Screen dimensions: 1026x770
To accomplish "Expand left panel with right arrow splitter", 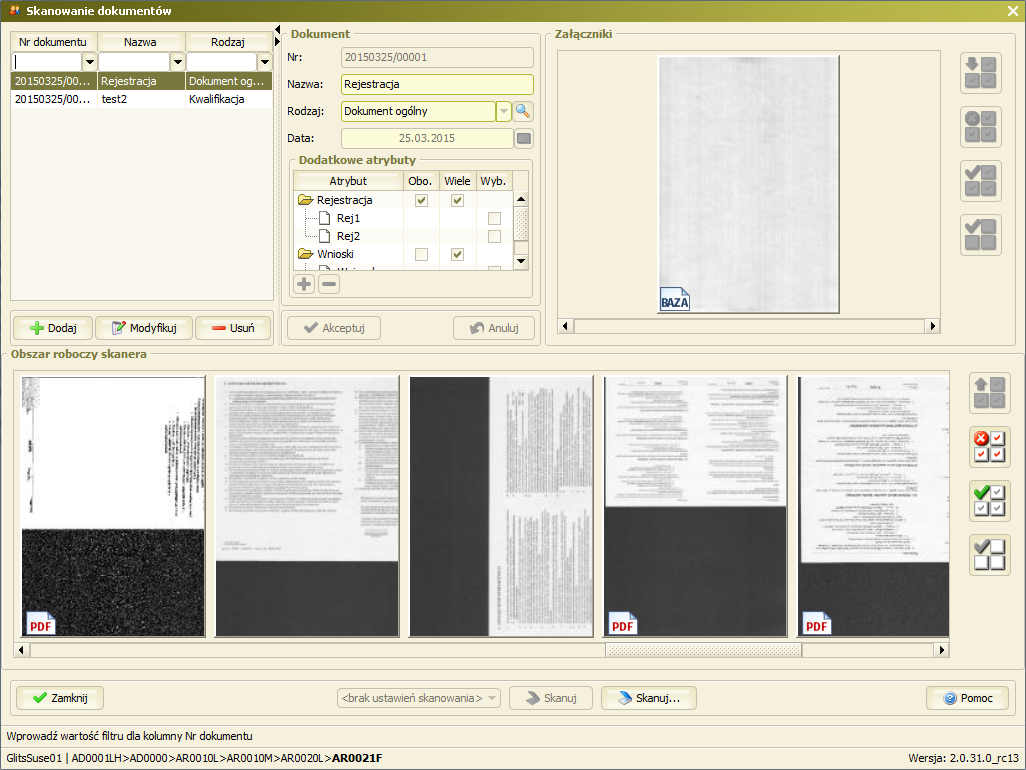I will (x=277, y=42).
